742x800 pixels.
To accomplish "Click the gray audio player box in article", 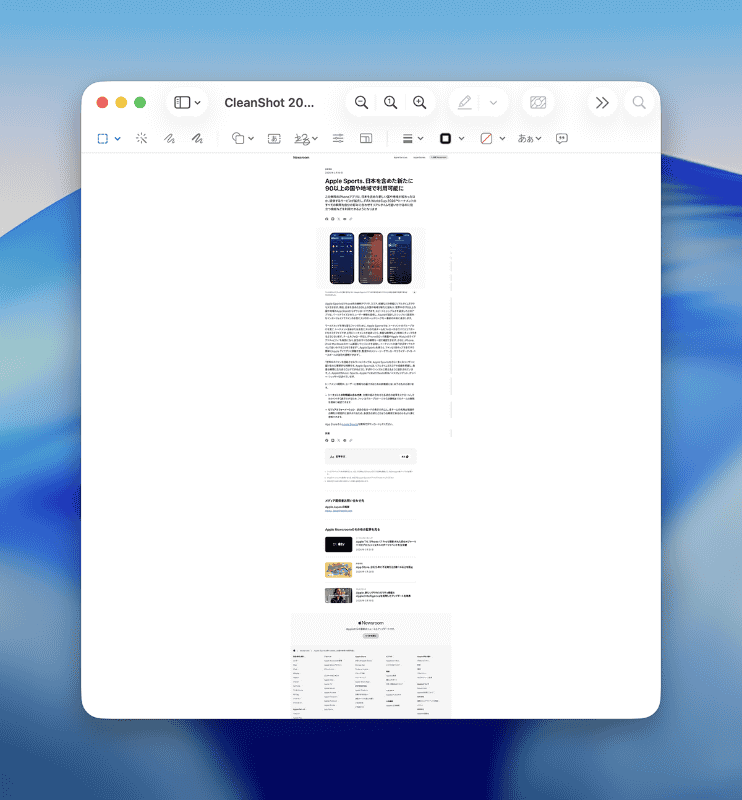I will point(370,457).
